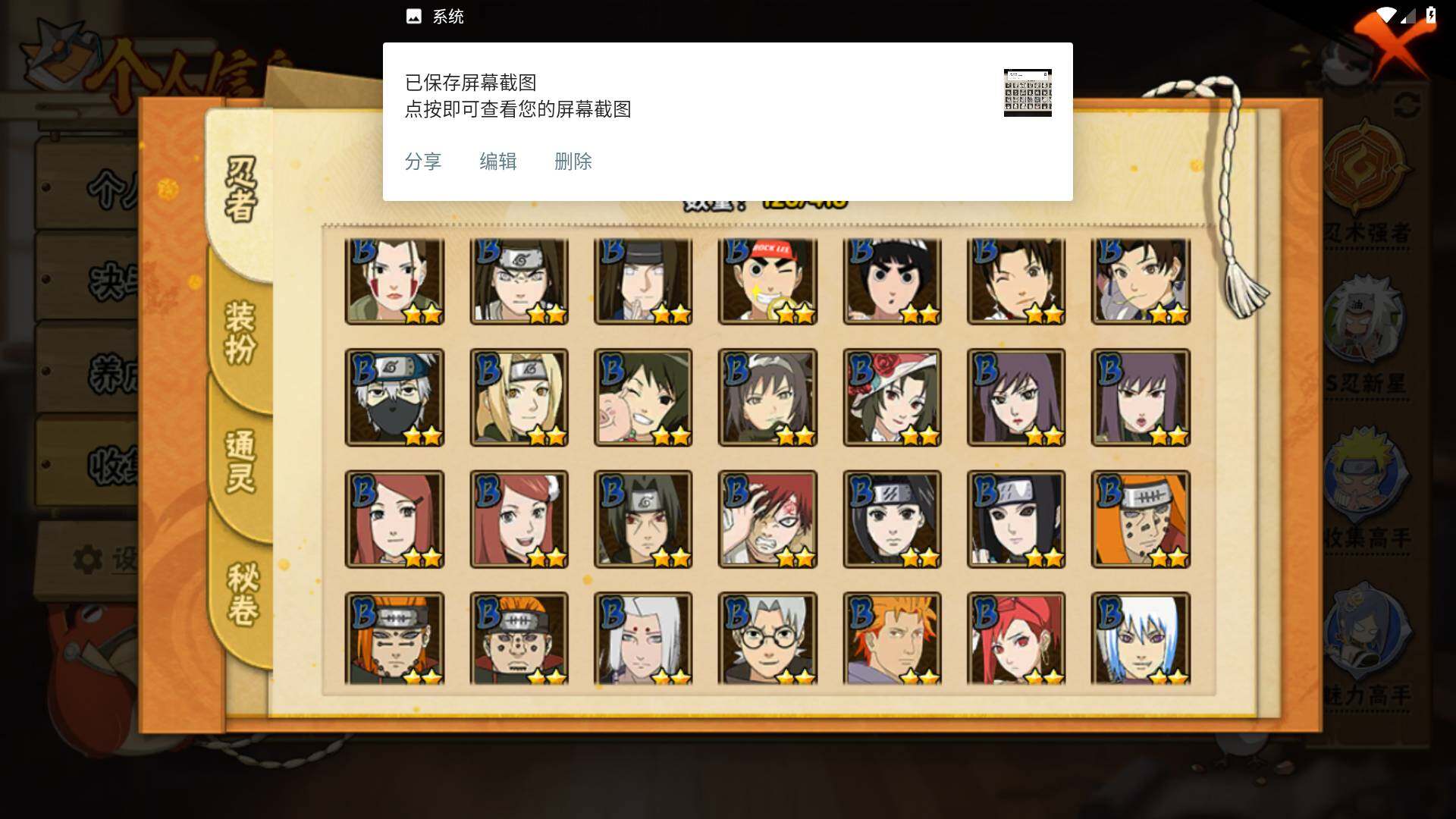1456x819 pixels.
Task: Select the Rock Lee headband portrait
Action: (x=767, y=281)
